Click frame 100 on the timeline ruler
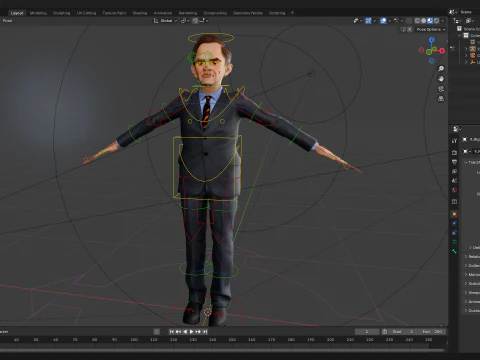 pos(134,340)
